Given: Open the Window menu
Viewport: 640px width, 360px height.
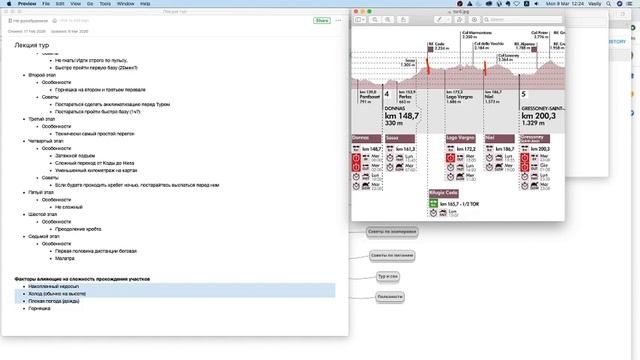Looking at the screenshot, I should pos(126,4).
